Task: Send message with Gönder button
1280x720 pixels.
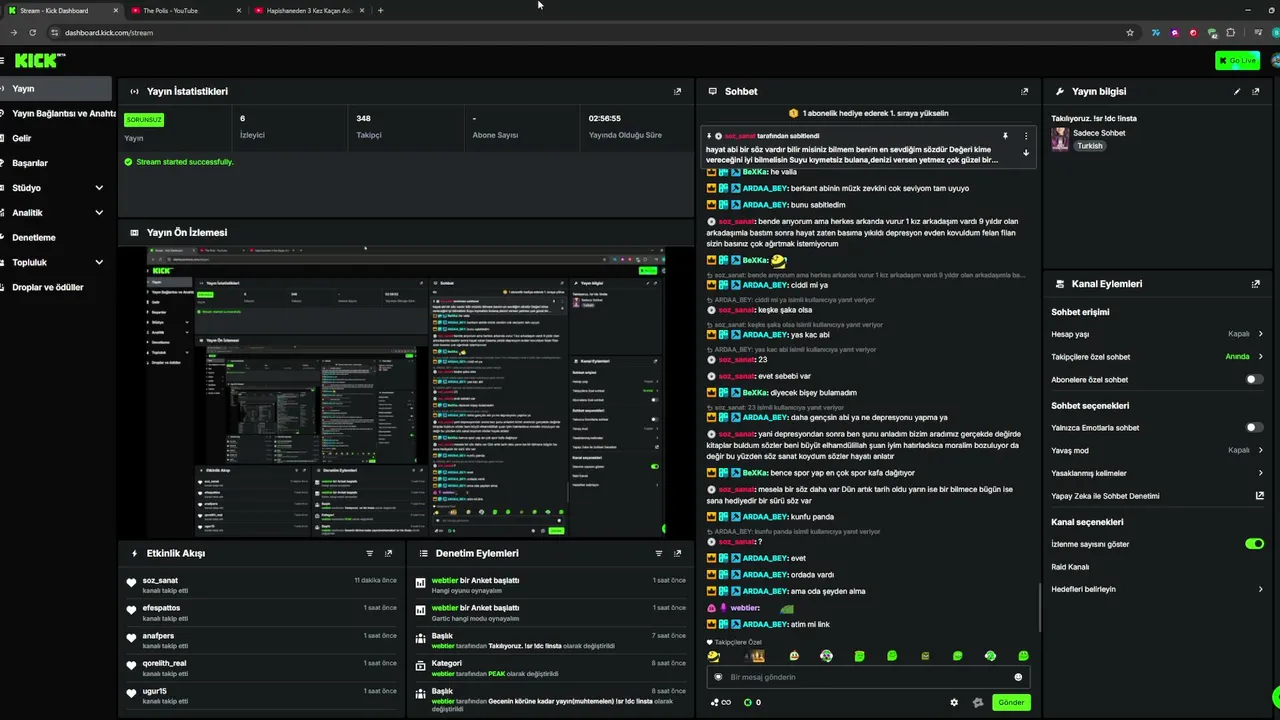Action: pyautogui.click(x=1011, y=702)
